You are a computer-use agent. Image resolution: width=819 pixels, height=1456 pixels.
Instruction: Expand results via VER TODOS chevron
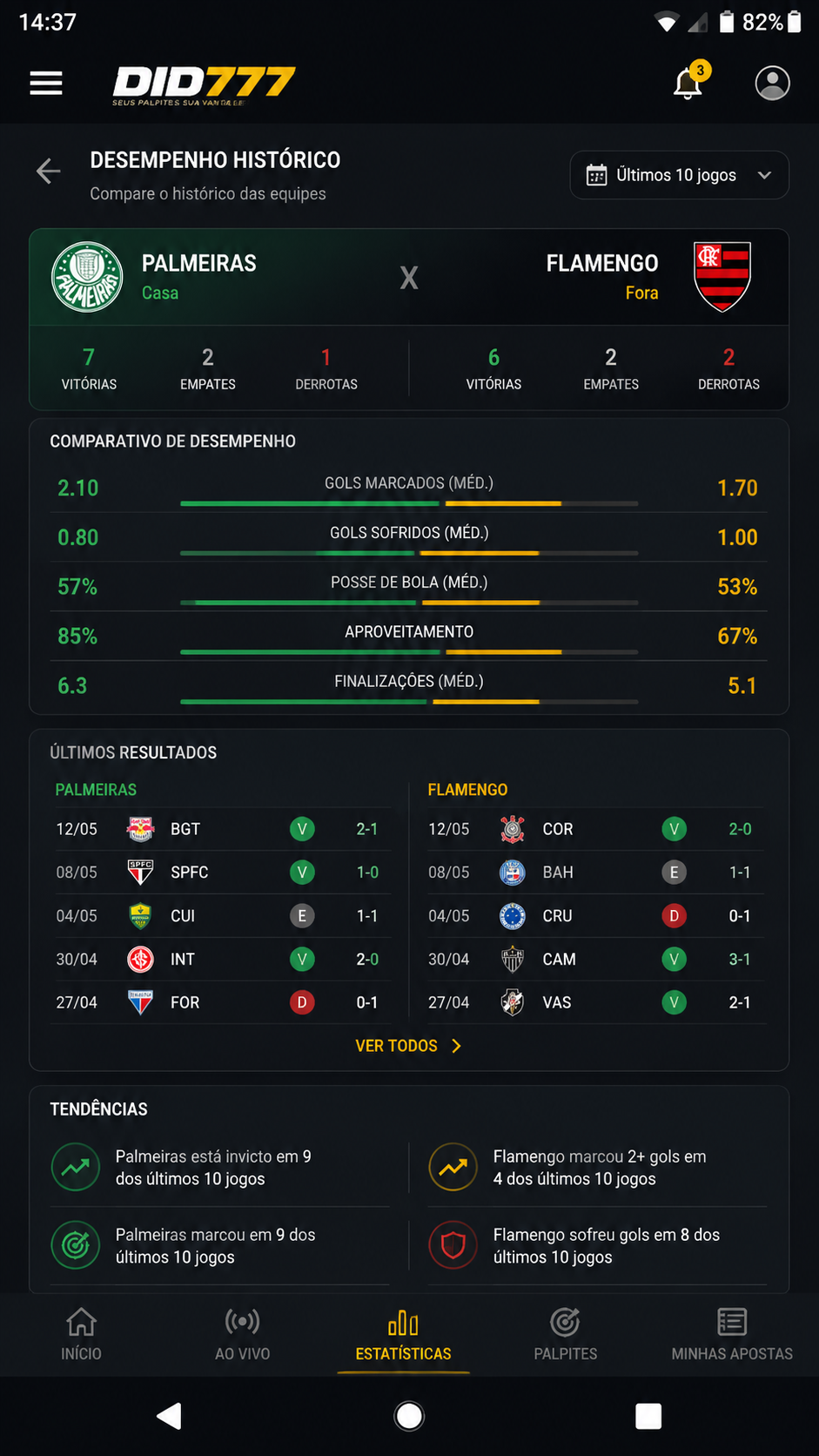coord(456,1046)
